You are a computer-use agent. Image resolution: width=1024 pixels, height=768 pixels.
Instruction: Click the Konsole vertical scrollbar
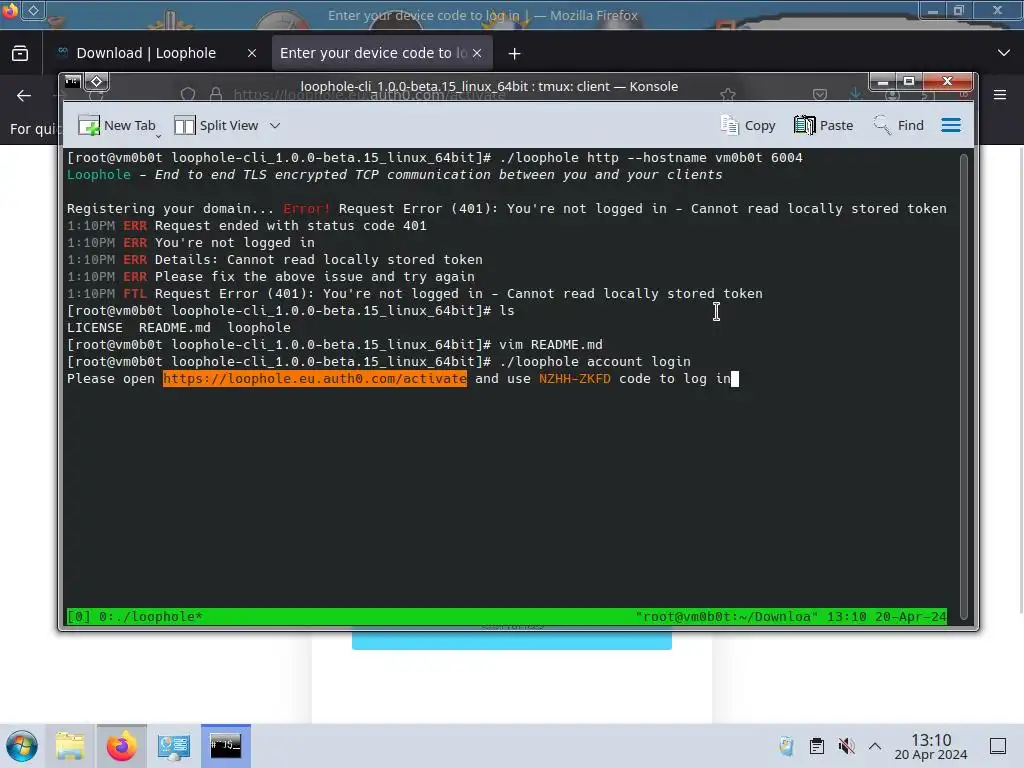(963, 385)
